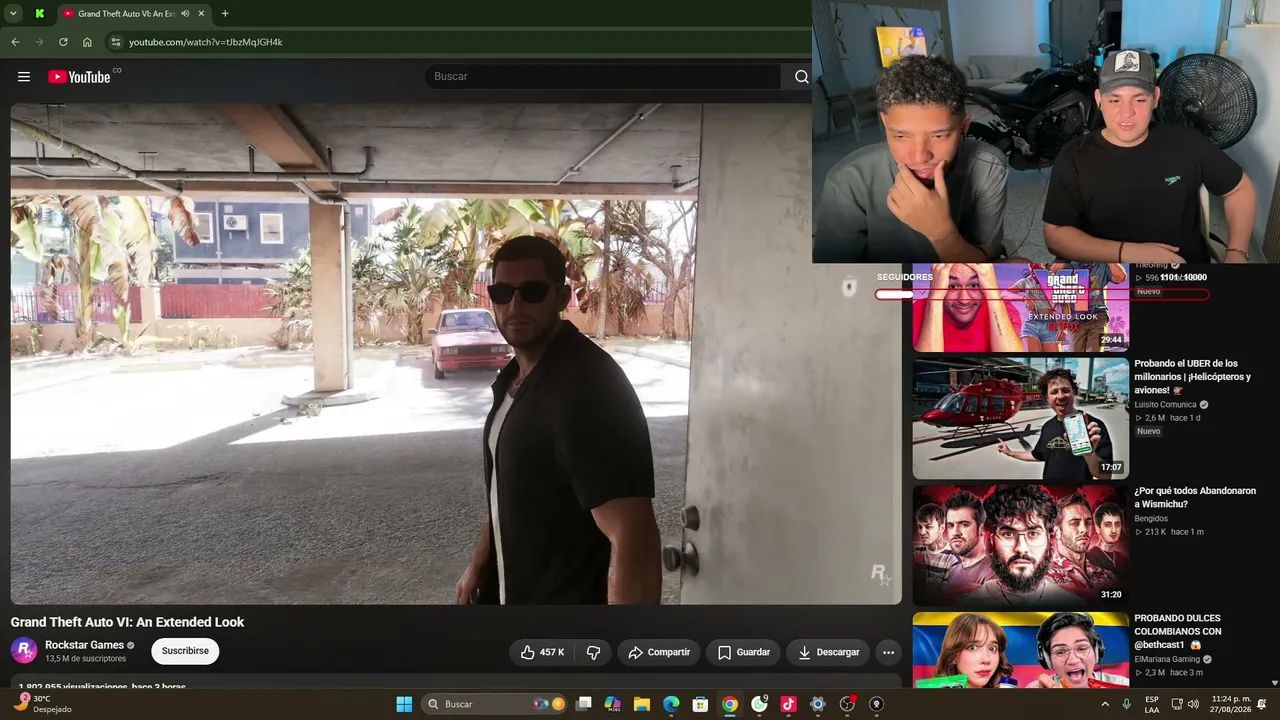Open Task View from the taskbar
1280x720 pixels.
[584, 704]
